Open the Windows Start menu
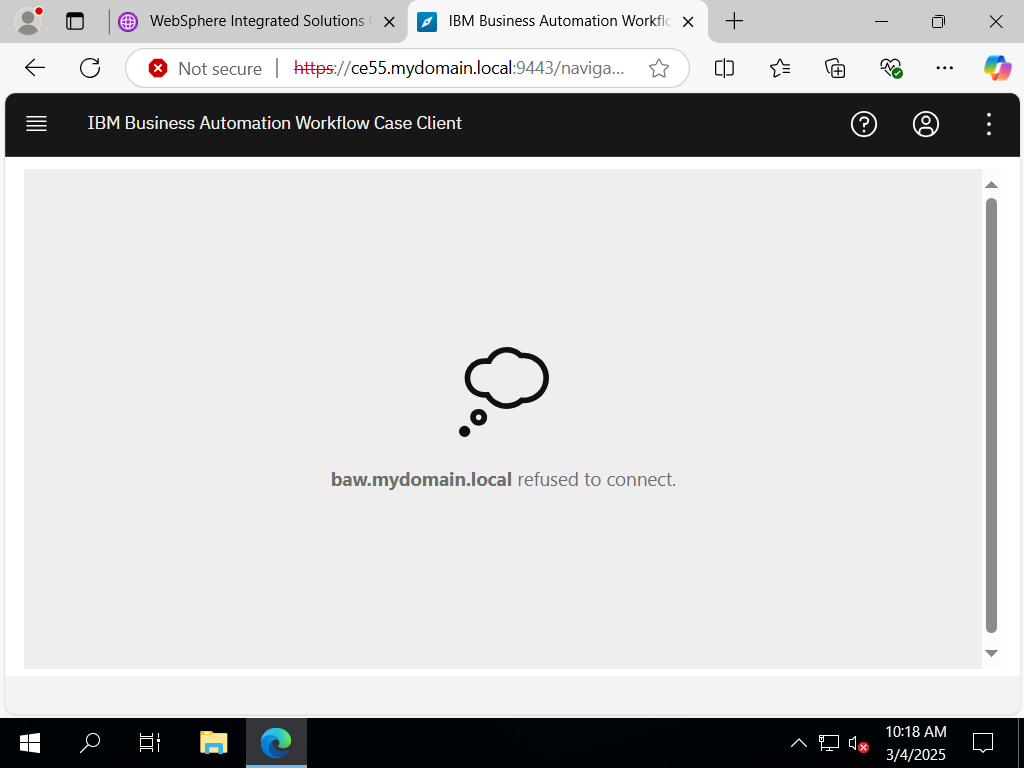 point(30,743)
